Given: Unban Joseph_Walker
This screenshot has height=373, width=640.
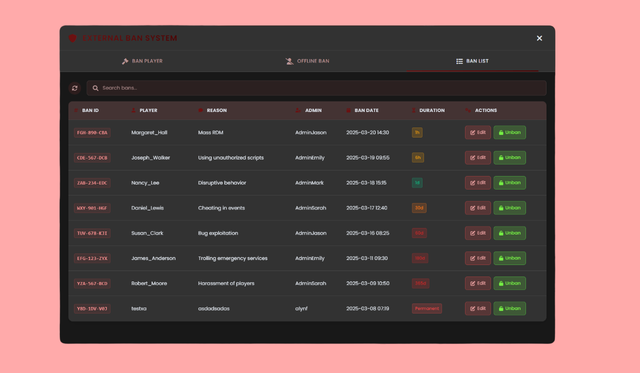Looking at the screenshot, I should (509, 158).
